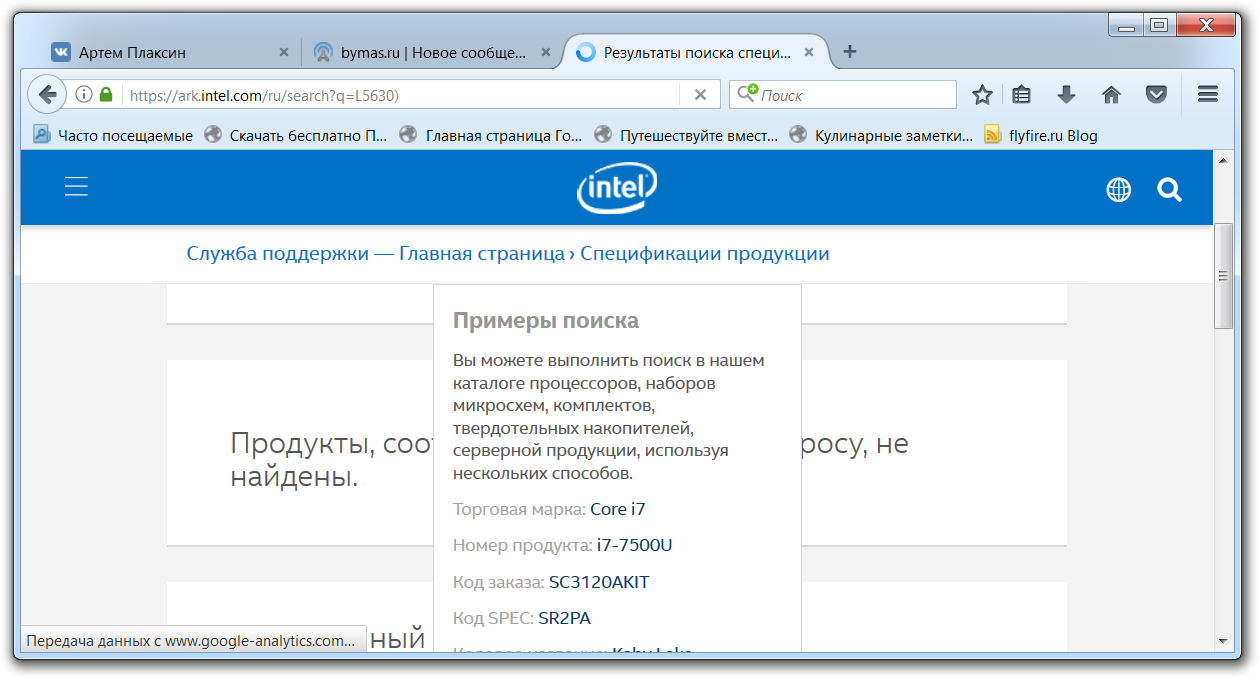Go to the browser home page
Viewport: 1260px width, 679px height.
tap(1111, 95)
